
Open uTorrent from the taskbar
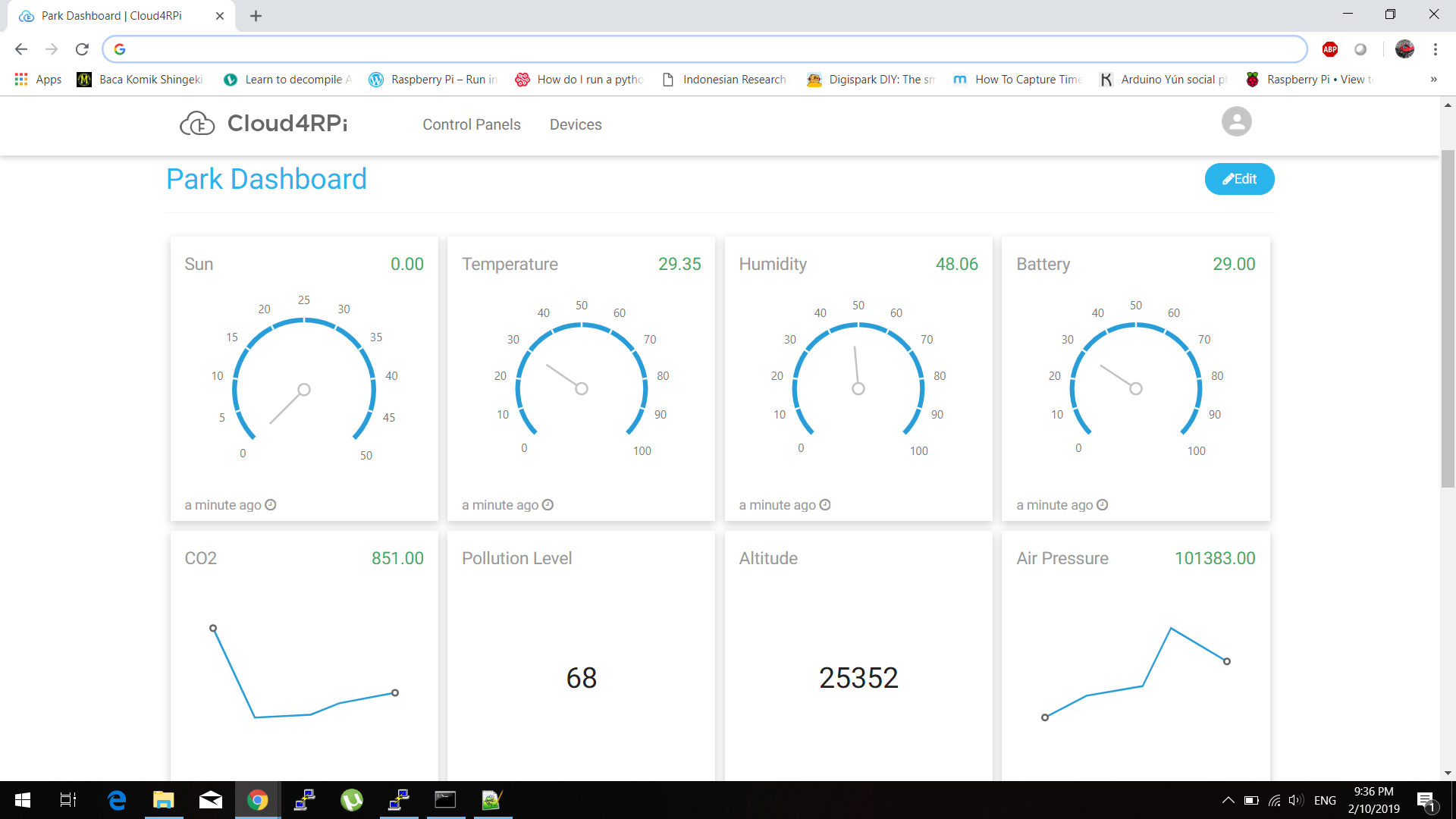coord(351,800)
